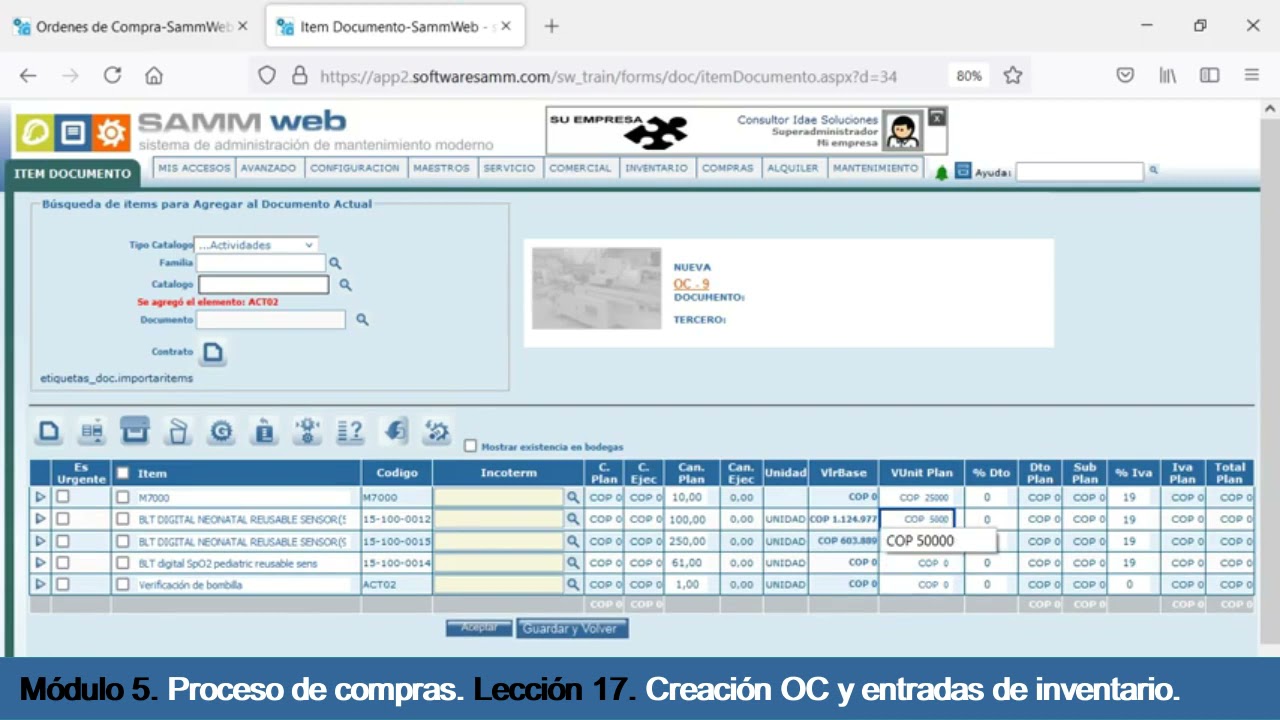Go to the browser home page icon
The image size is (1280, 720).
(154, 75)
